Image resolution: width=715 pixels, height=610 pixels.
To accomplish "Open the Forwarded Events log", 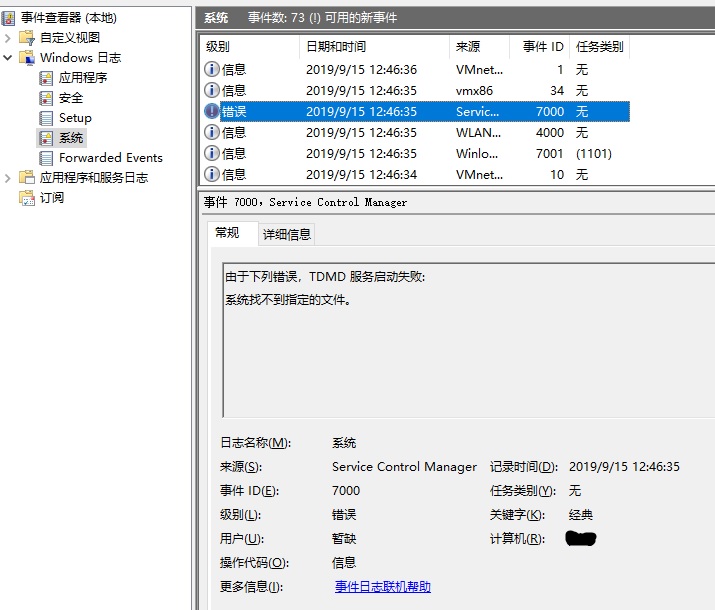I will tap(111, 158).
